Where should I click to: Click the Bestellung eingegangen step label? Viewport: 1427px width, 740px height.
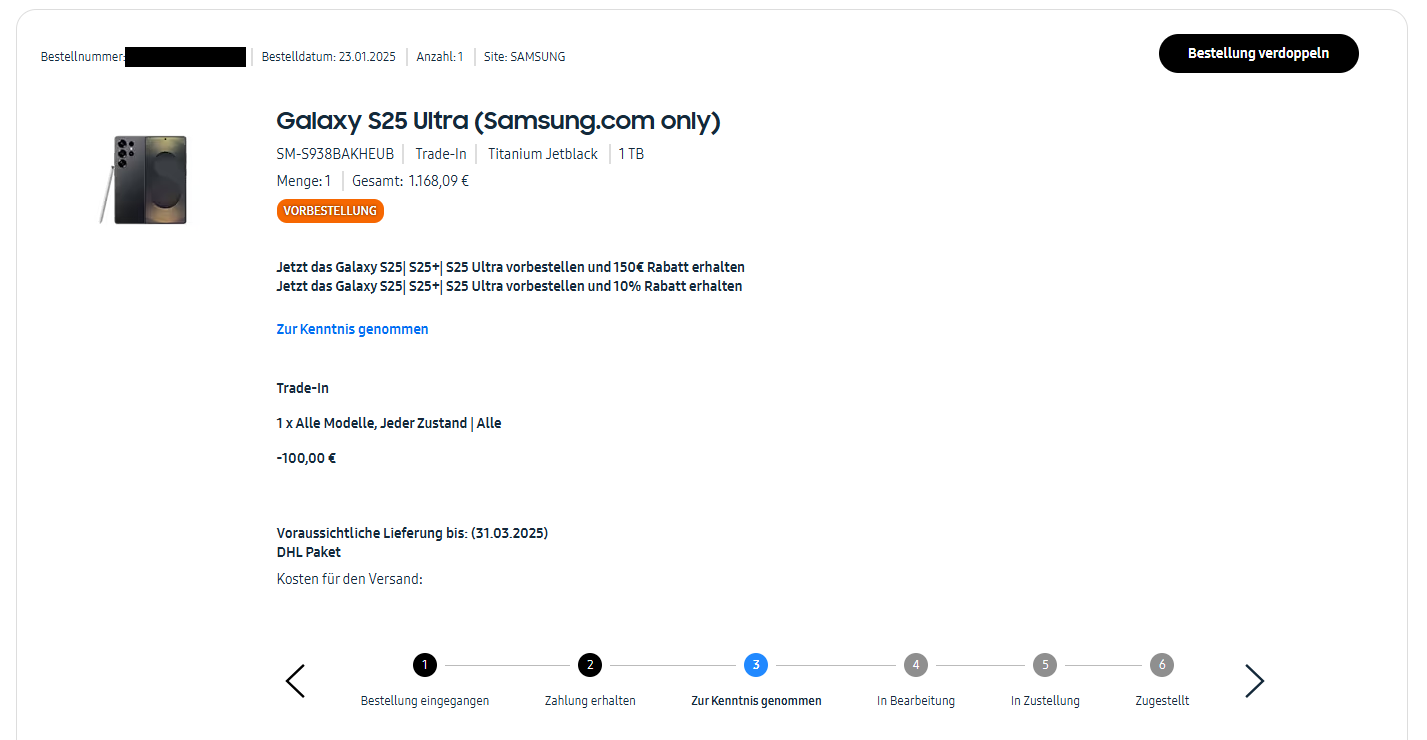(x=425, y=701)
